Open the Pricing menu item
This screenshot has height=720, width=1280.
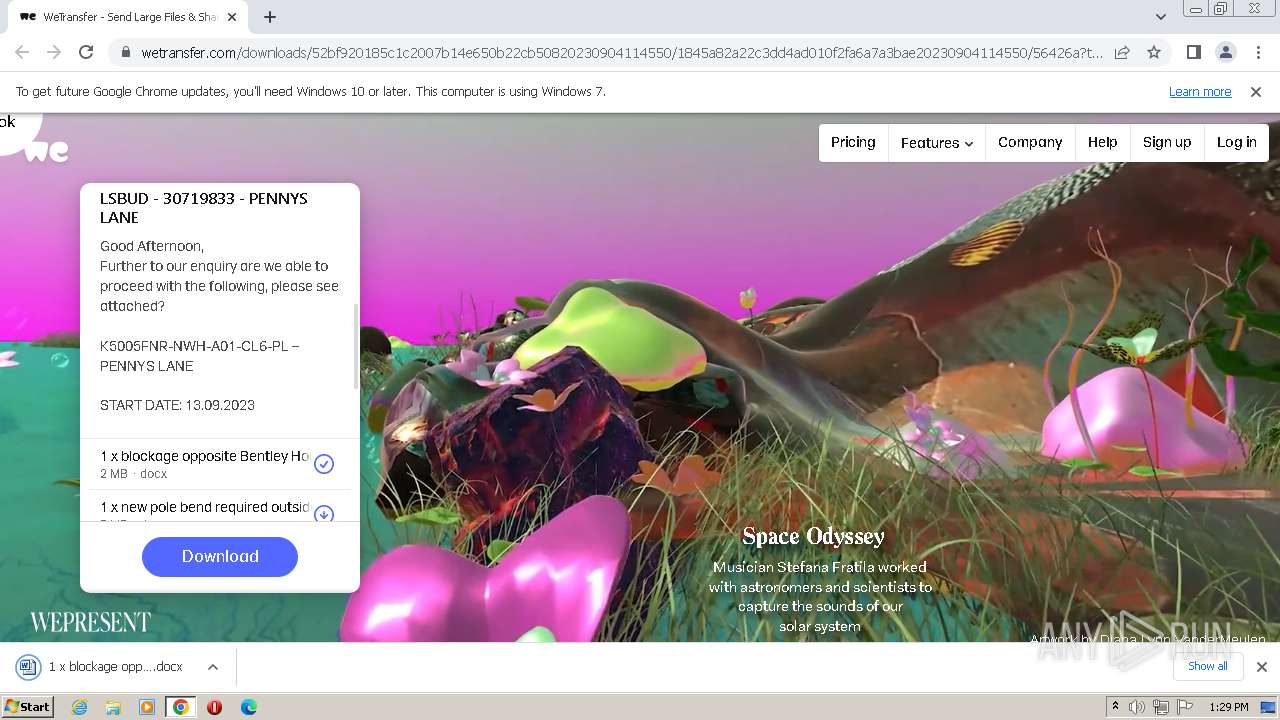point(853,142)
